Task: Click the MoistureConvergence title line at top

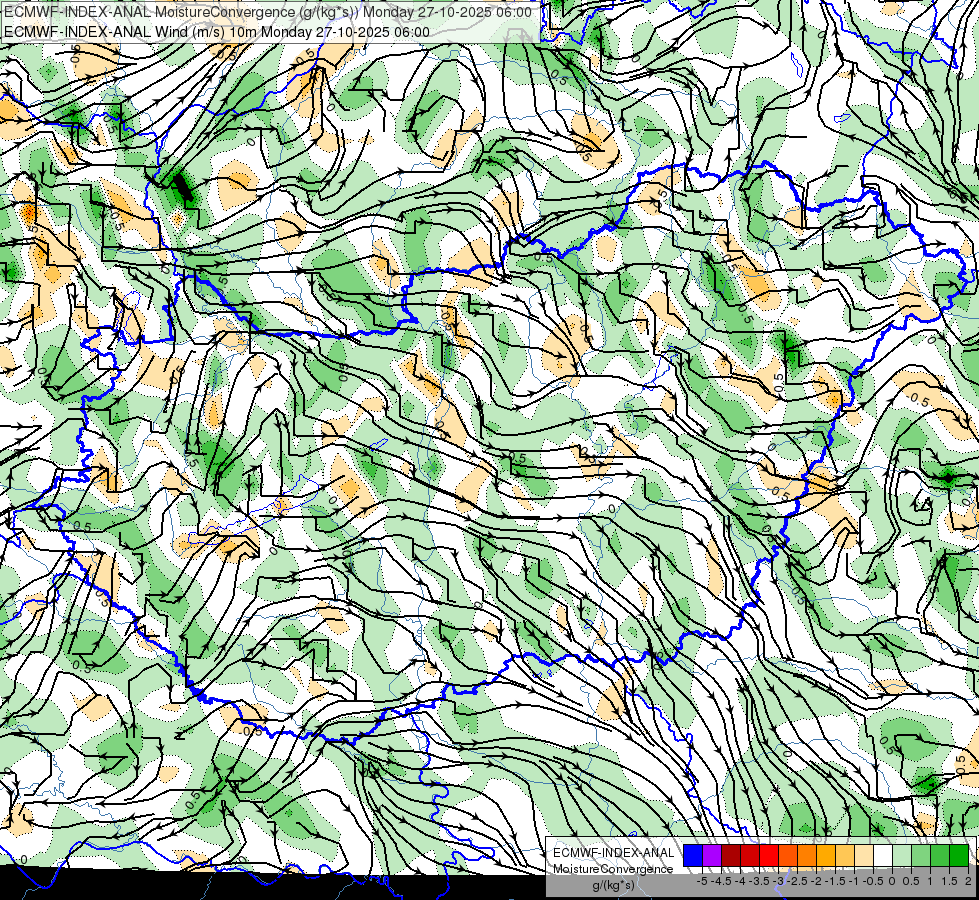Action: [x=268, y=12]
